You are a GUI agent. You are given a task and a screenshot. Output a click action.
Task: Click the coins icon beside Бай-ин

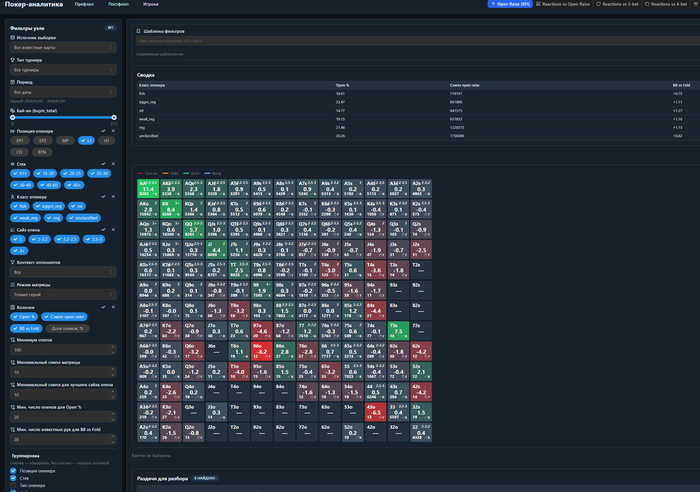pos(12,111)
